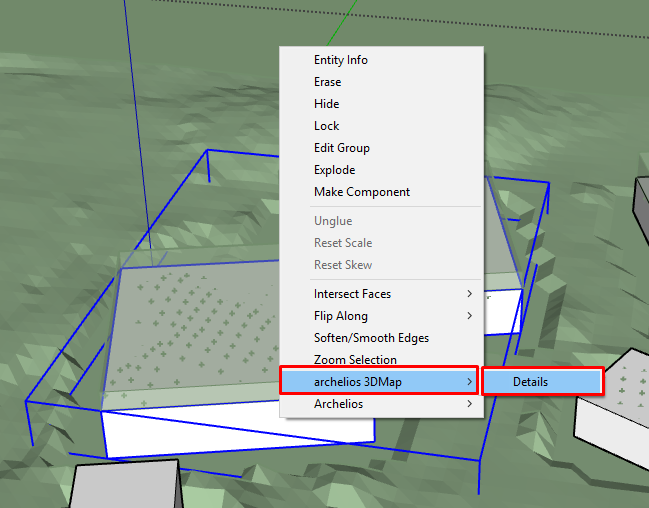
Task: Click Make Component
Action: click(x=381, y=192)
